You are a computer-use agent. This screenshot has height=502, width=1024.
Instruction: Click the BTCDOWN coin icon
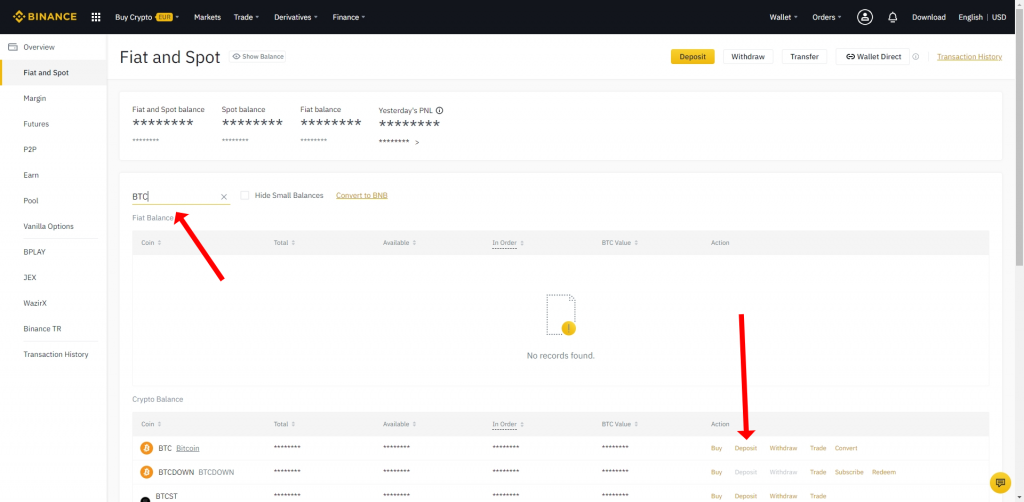coord(146,472)
